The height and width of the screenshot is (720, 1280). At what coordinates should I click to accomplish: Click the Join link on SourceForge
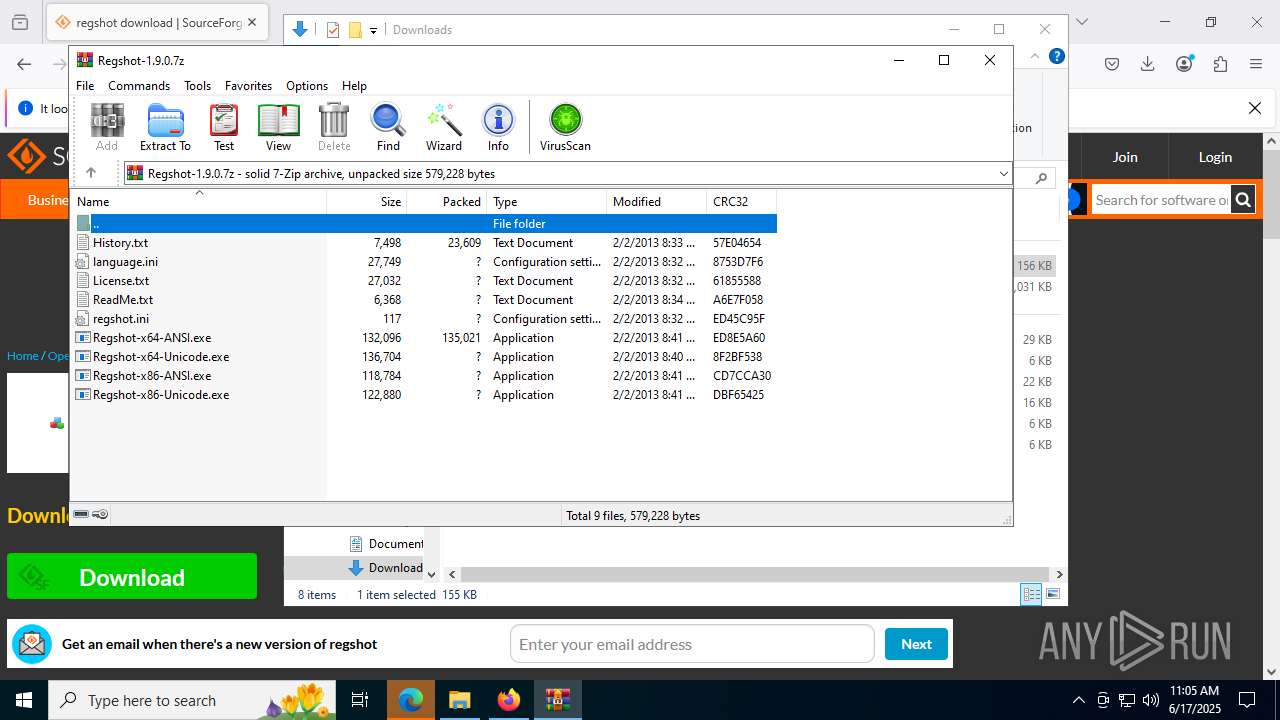tap(1125, 157)
